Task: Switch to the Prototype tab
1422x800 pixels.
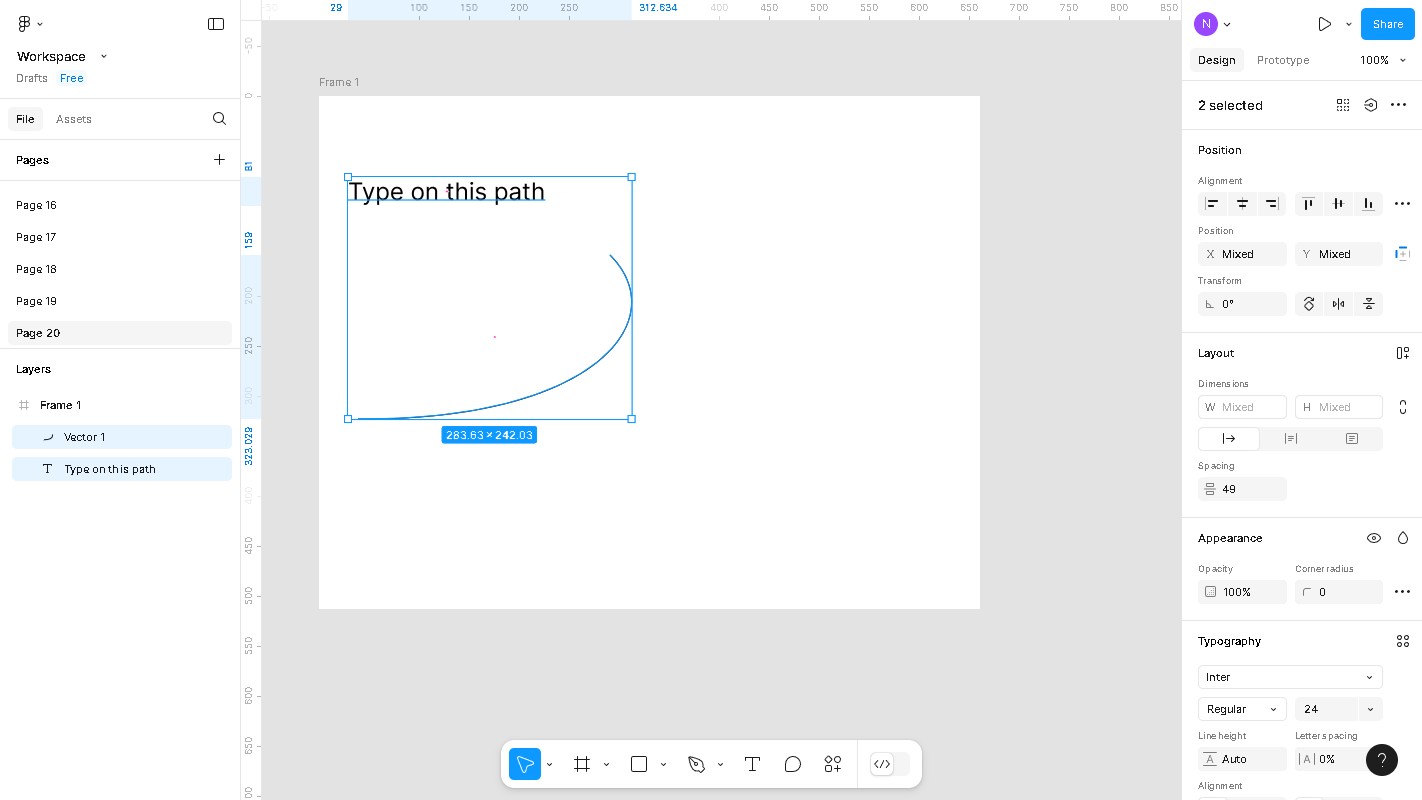Action: click(1282, 60)
